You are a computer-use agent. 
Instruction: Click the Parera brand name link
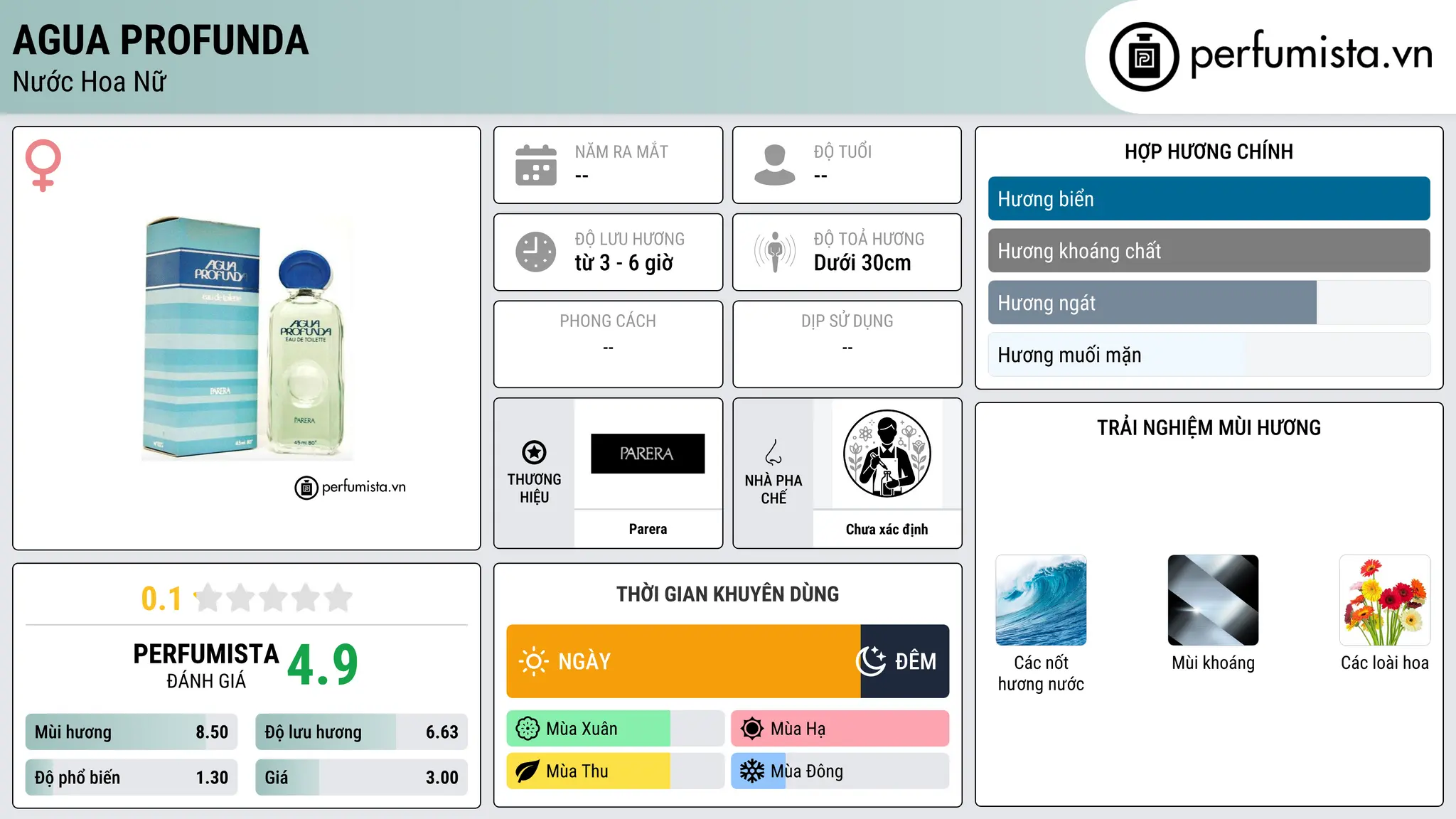[x=648, y=529]
